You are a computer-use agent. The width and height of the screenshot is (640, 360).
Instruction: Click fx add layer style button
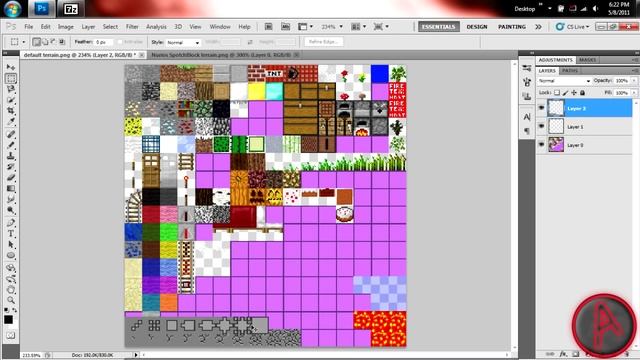point(563,354)
